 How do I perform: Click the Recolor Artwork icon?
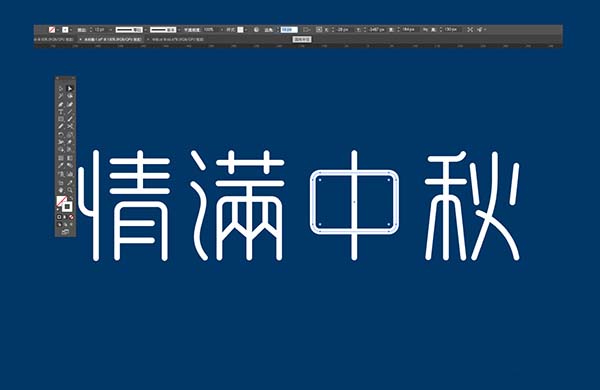[256, 29]
